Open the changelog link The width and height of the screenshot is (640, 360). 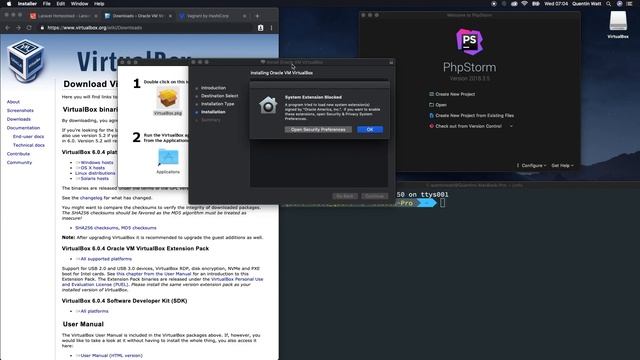click(91, 198)
